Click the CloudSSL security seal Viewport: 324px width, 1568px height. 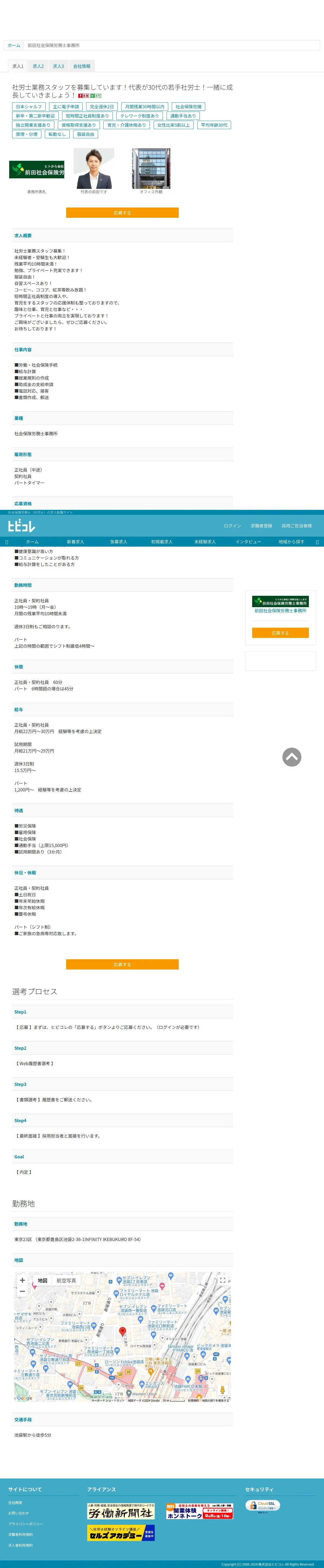[x=263, y=1506]
